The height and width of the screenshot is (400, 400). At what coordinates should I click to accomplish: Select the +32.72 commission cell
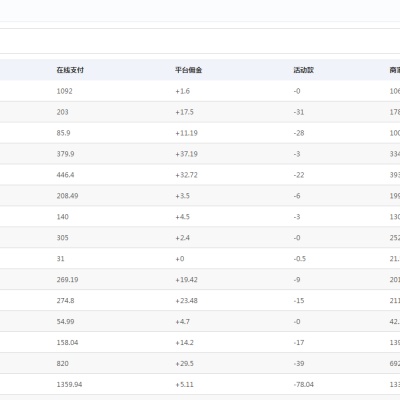[x=186, y=175]
